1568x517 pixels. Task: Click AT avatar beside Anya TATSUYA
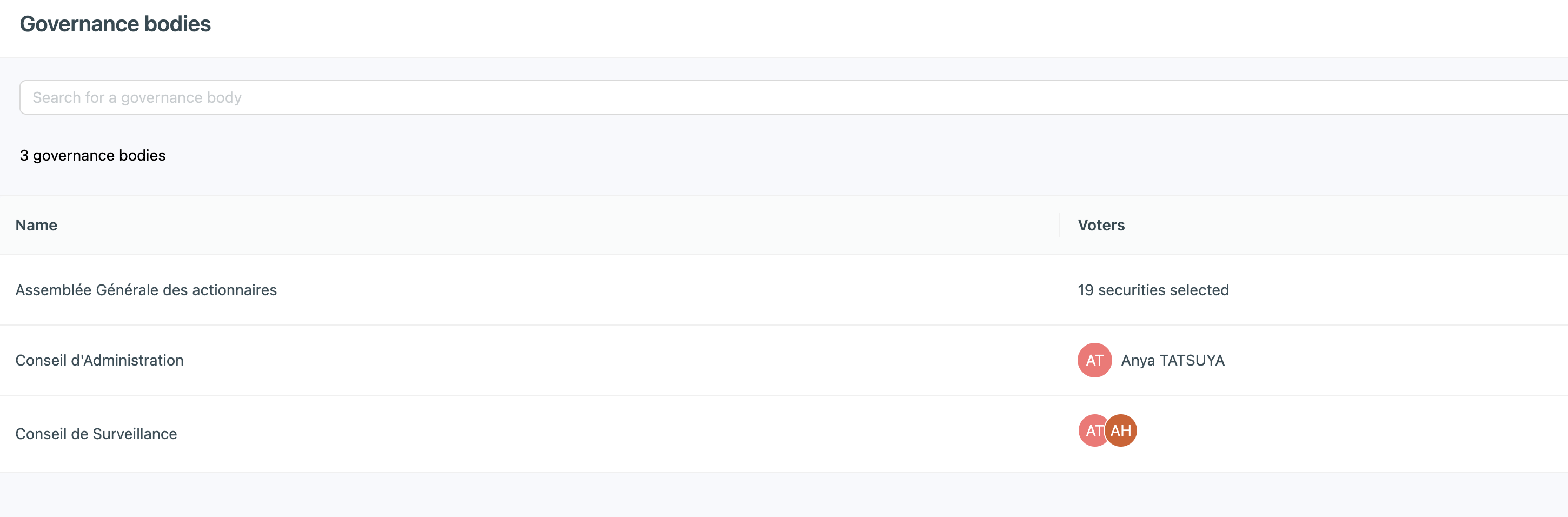[1094, 361]
